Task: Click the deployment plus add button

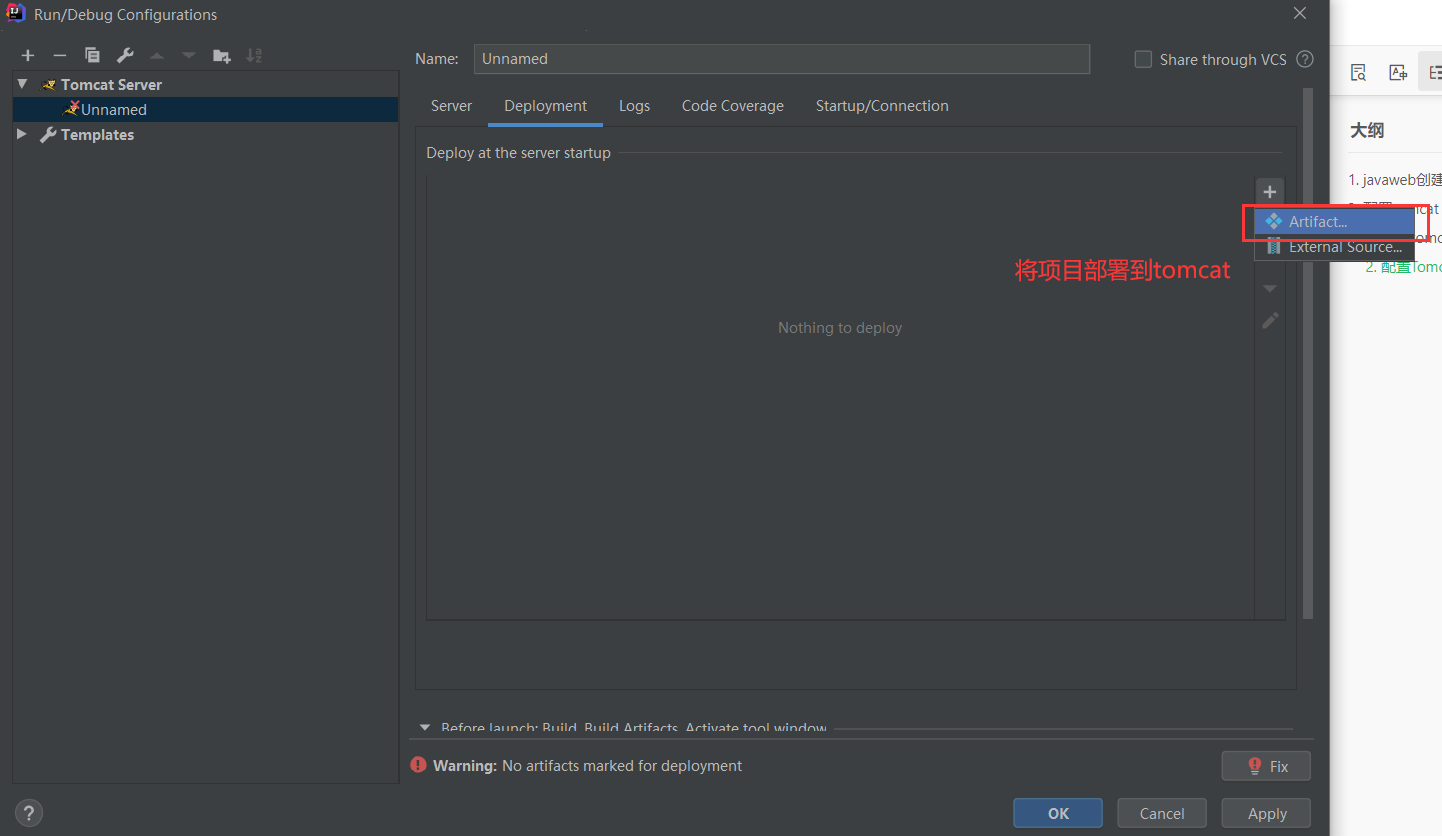Action: point(1270,192)
